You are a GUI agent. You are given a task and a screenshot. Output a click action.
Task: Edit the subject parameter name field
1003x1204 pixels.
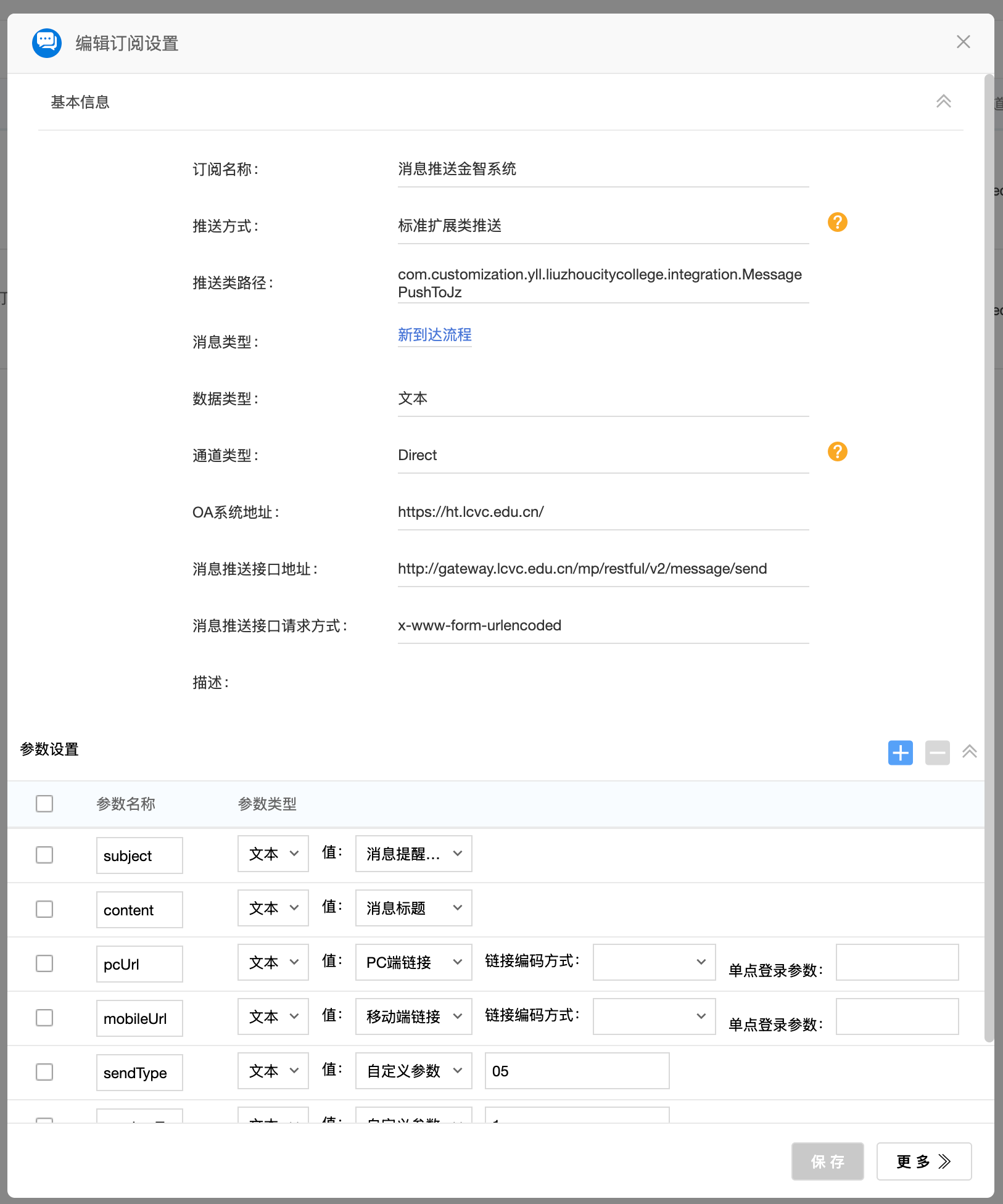(x=139, y=856)
